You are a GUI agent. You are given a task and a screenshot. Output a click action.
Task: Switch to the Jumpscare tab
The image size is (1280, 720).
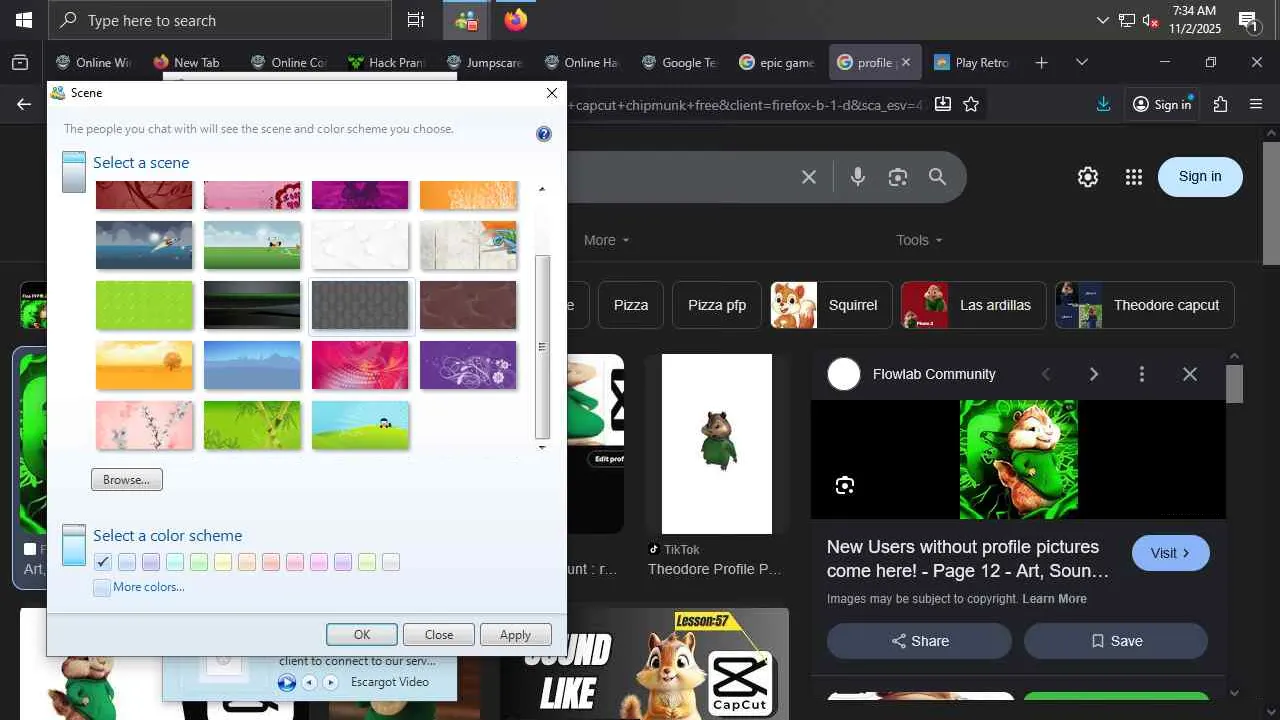(x=484, y=62)
